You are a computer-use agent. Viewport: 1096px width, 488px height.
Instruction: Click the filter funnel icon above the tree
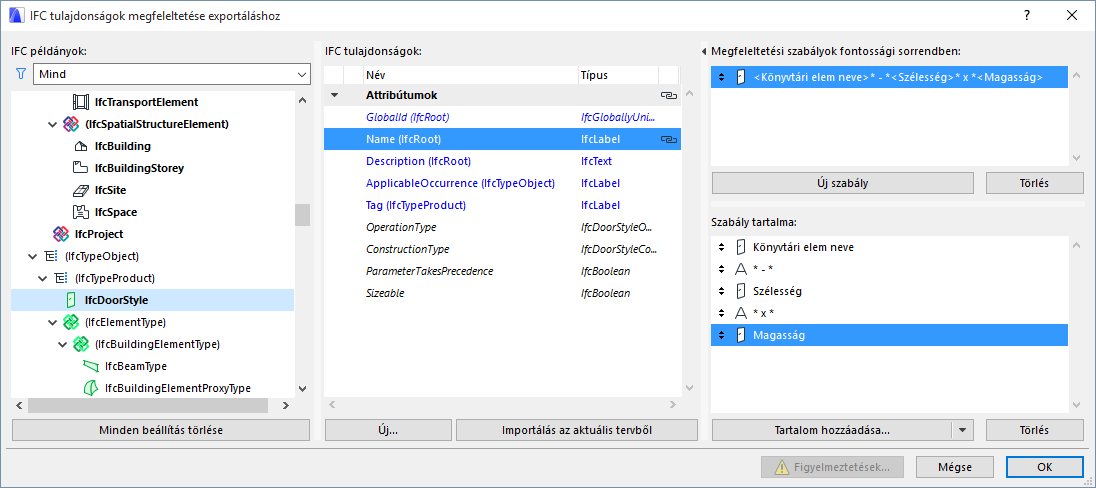[20, 74]
